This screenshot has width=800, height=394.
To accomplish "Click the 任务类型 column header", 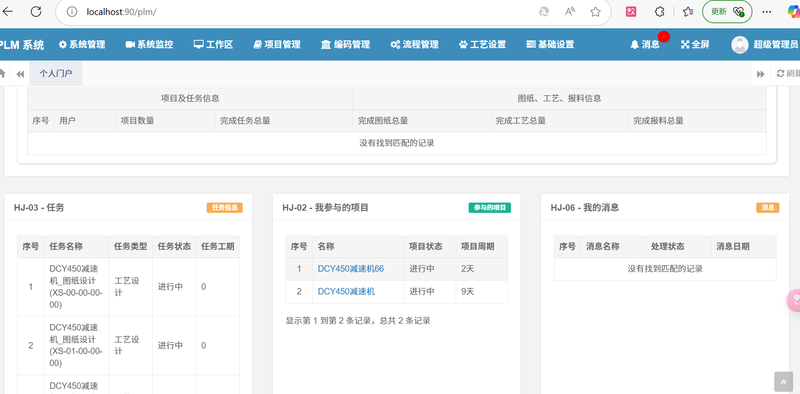I will point(131,247).
